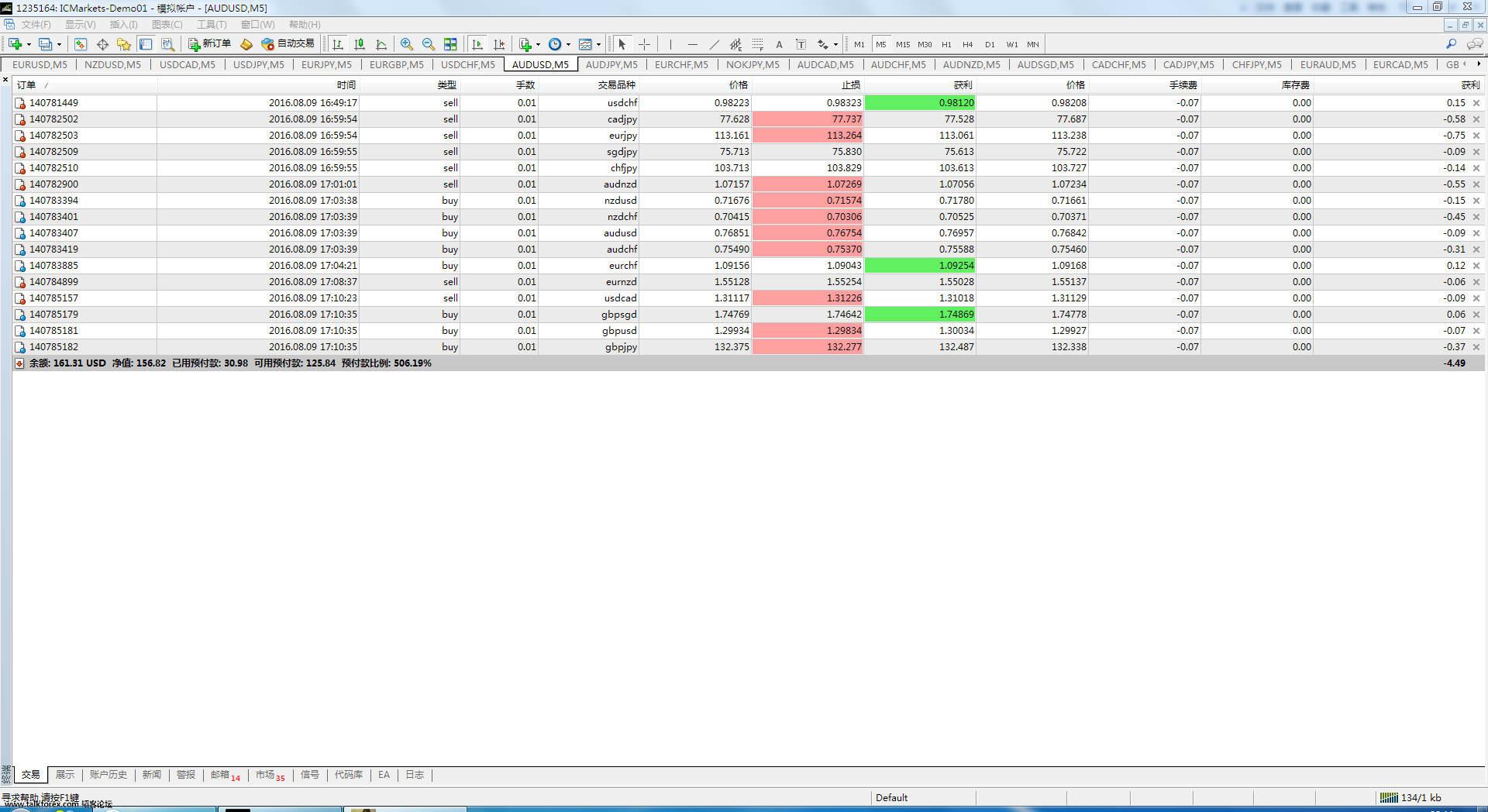Close the terminal panel with X
1488x812 pixels.
(5, 80)
